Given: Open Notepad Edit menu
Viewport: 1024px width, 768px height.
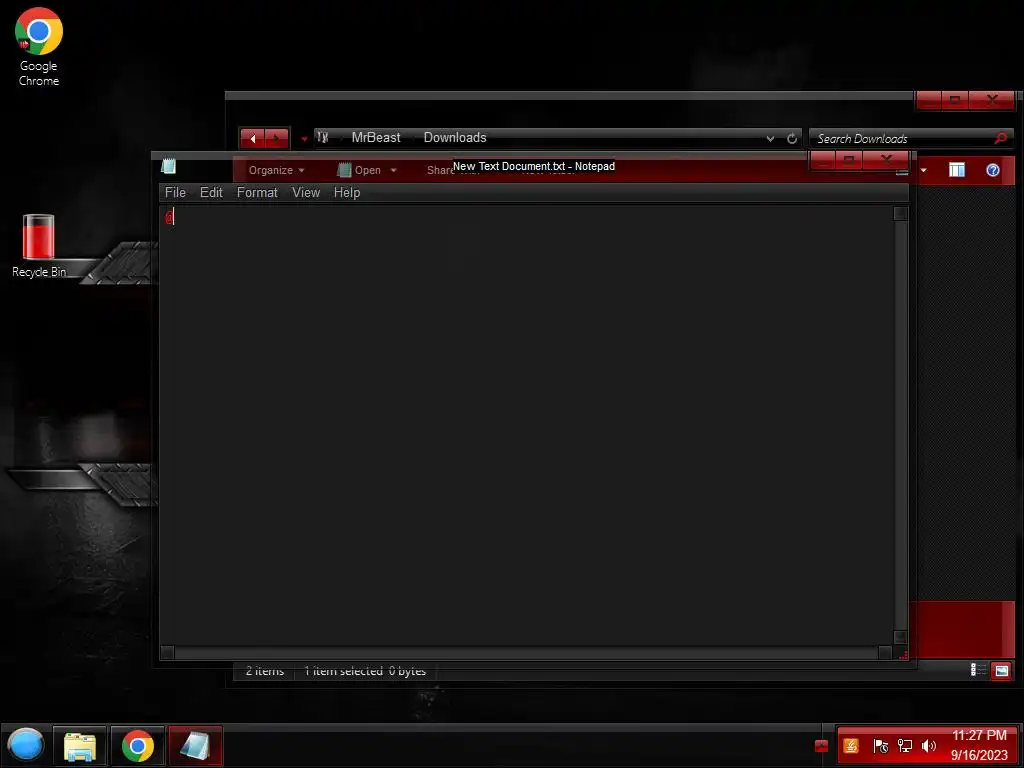Looking at the screenshot, I should pos(211,192).
